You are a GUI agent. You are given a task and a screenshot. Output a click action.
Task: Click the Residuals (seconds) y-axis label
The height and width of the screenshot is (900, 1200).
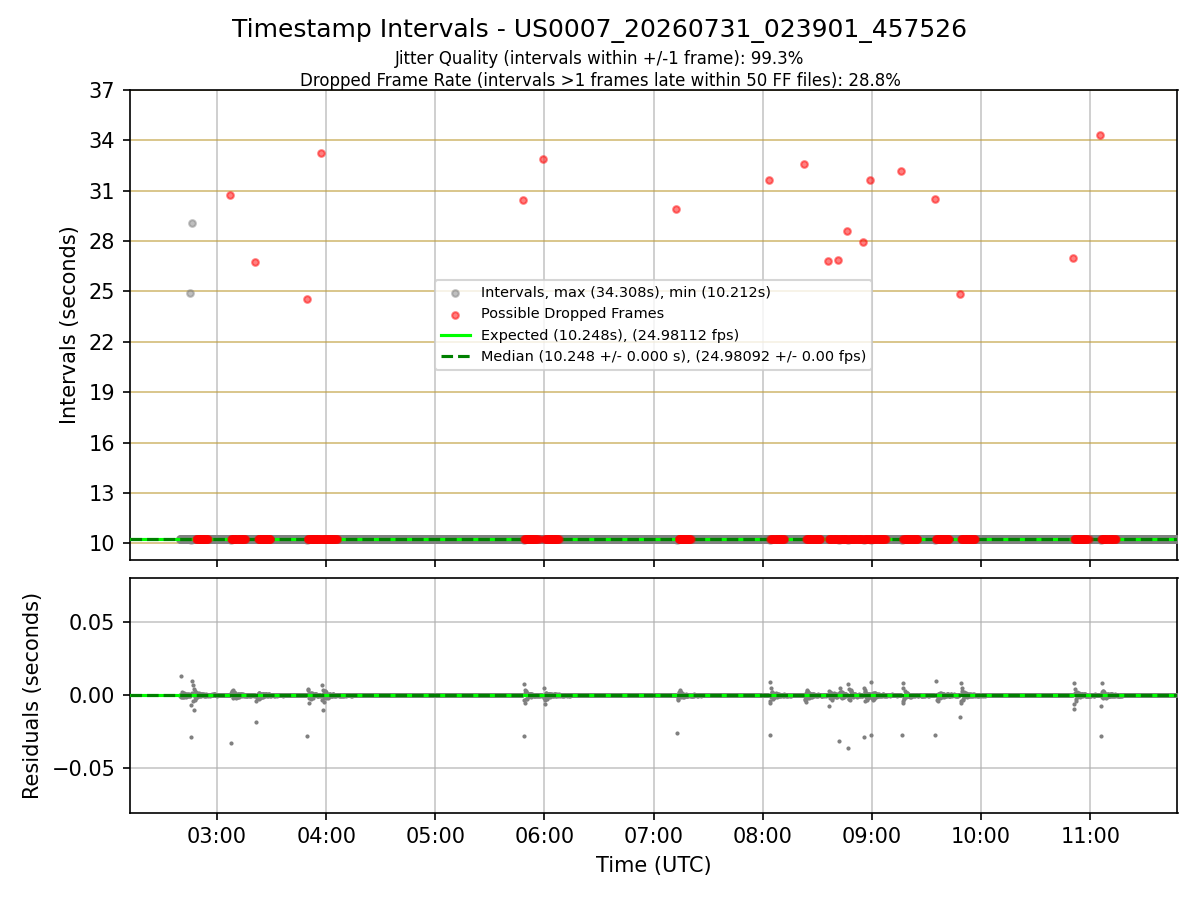[32, 696]
